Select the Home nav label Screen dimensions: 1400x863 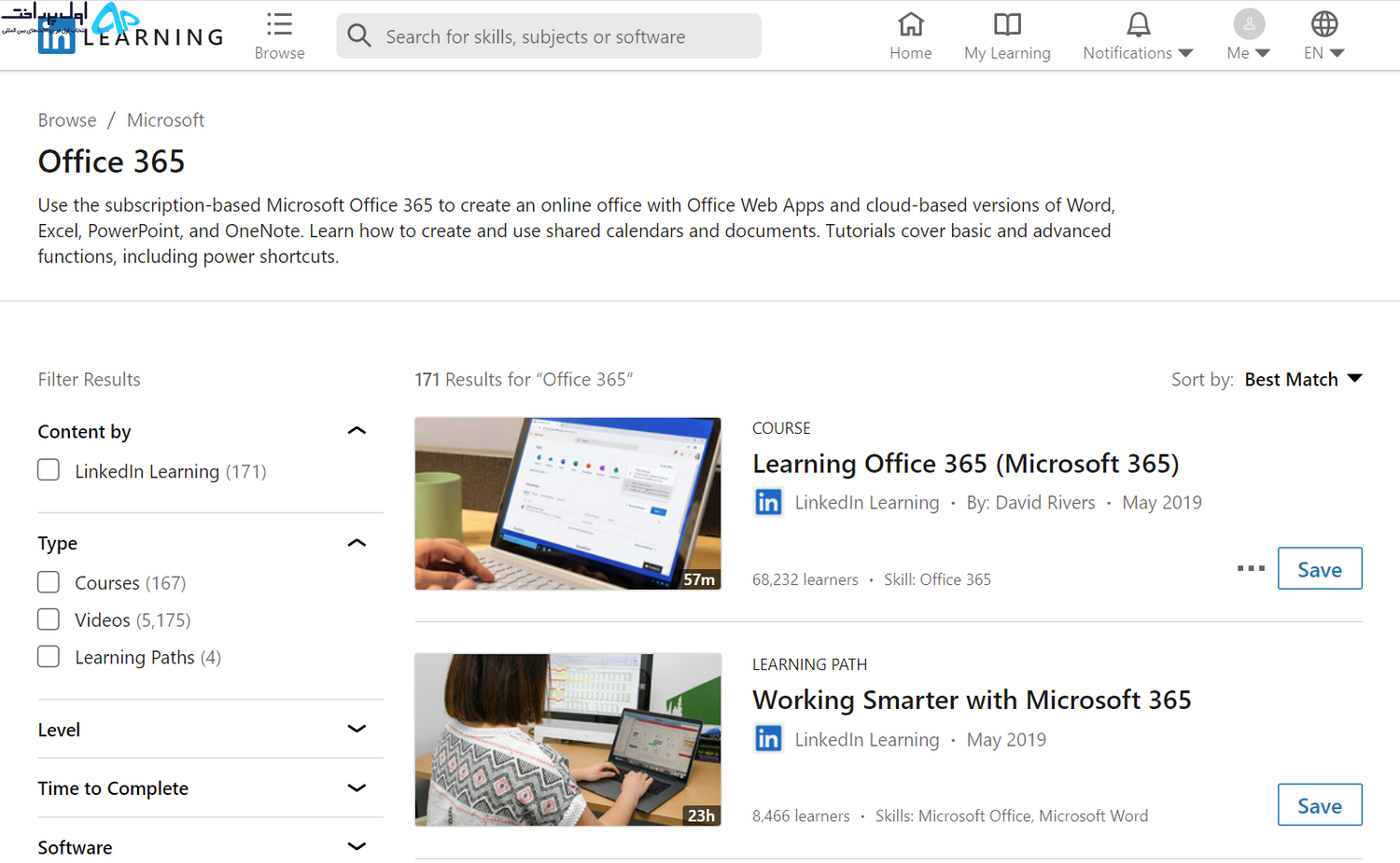(911, 53)
